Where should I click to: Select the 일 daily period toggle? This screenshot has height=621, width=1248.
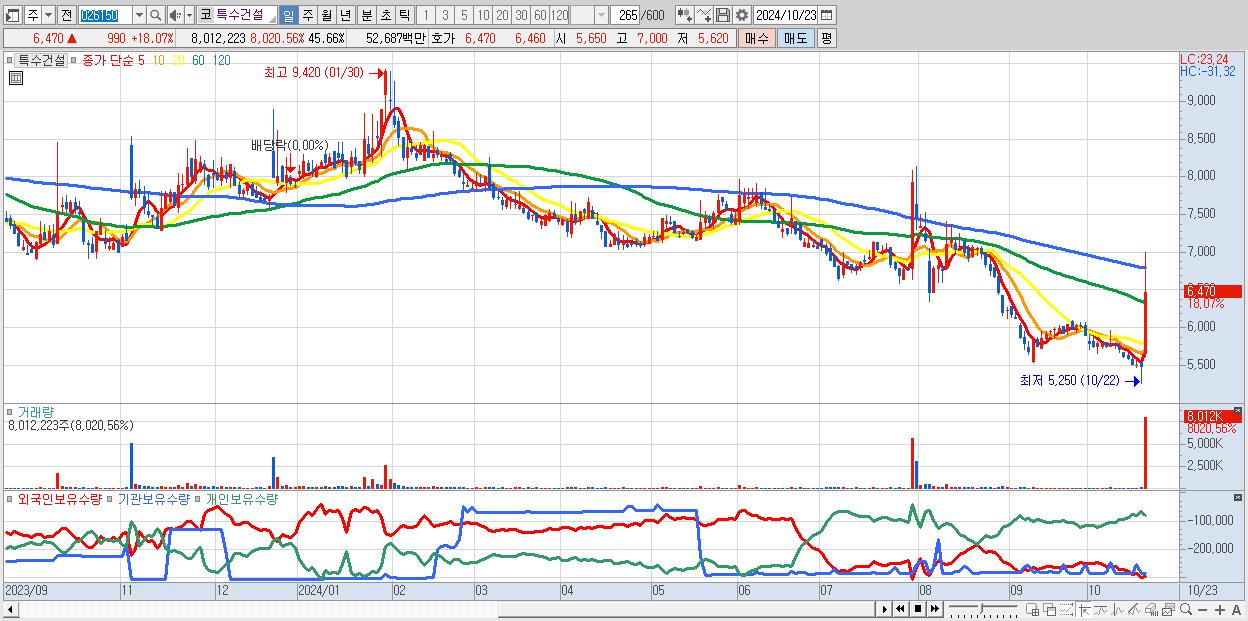click(x=287, y=15)
